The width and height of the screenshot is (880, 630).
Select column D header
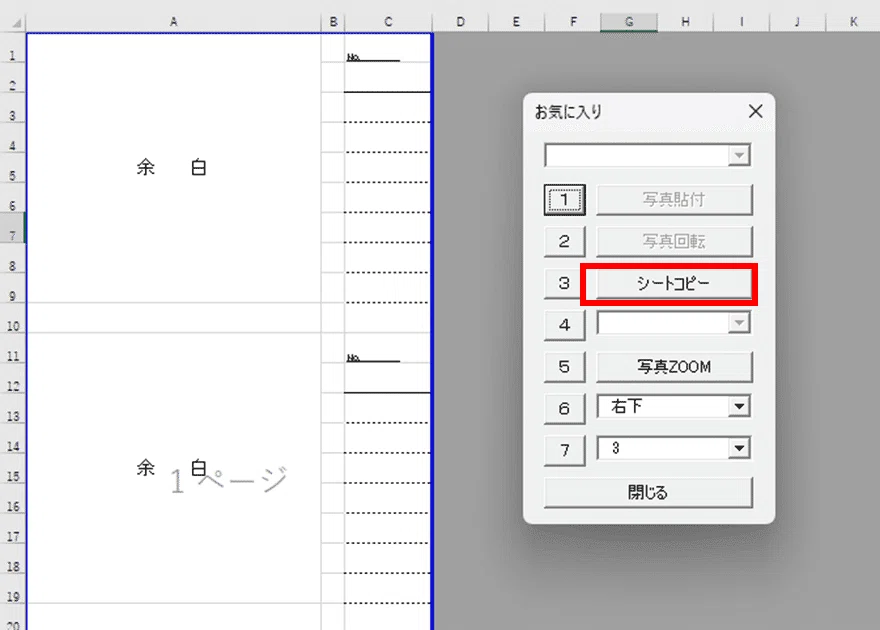[x=460, y=22]
